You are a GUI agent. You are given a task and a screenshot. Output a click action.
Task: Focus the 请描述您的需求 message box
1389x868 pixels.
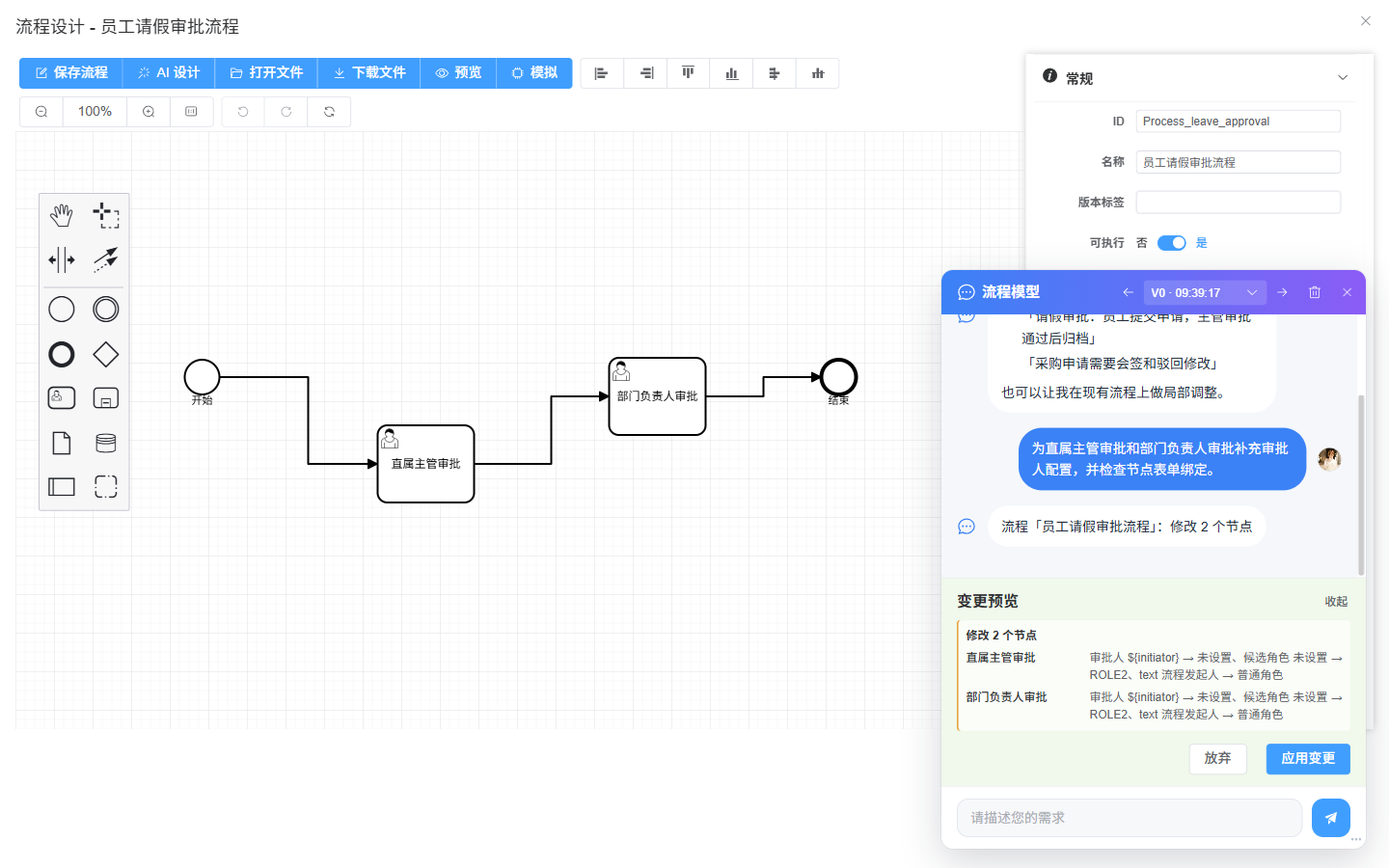[1130, 818]
